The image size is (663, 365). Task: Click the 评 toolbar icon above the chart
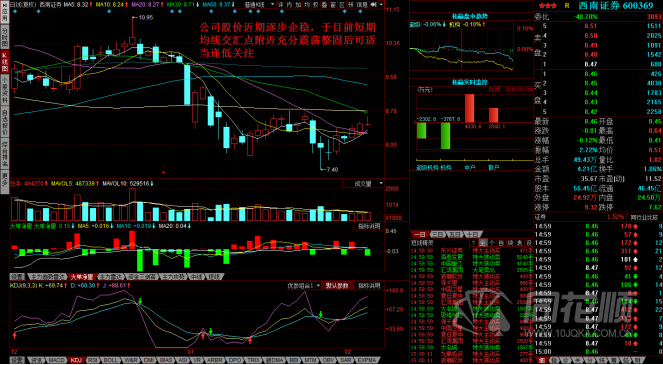279,5
